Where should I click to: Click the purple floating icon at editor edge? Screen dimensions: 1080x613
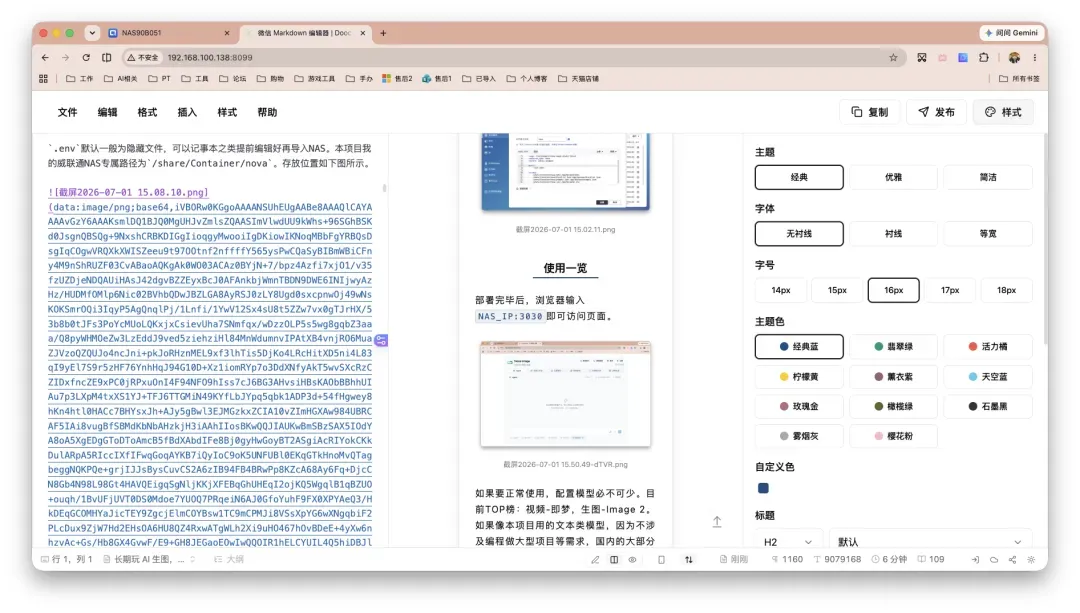pos(381,340)
